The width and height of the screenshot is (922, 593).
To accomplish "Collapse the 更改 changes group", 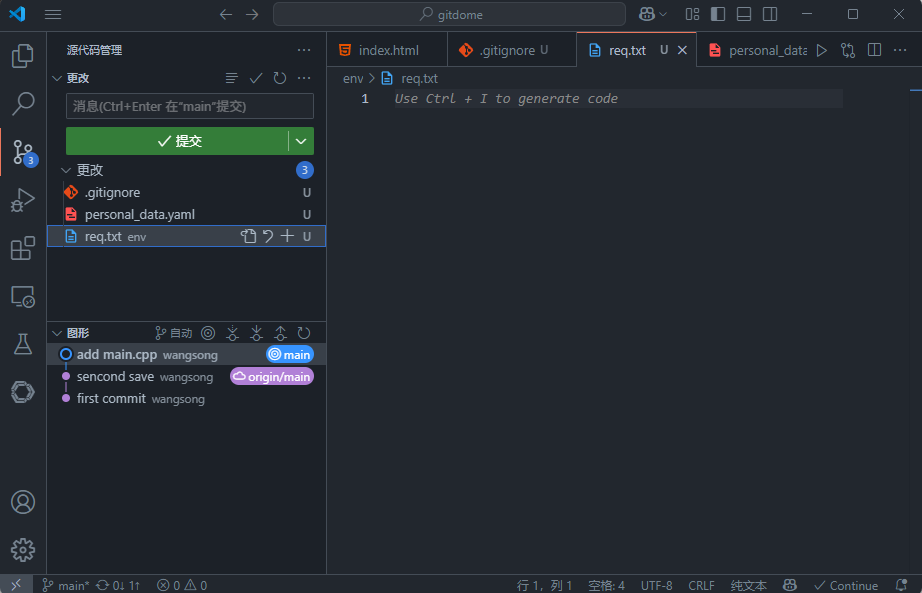I will [67, 170].
